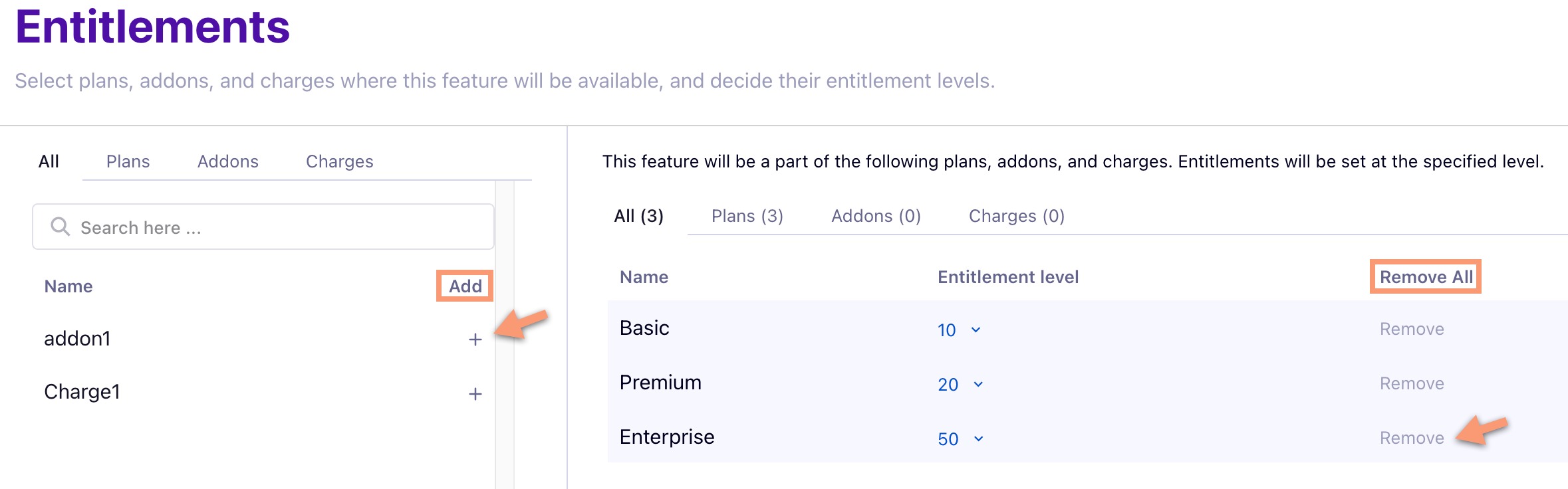Expand the Premium entitlement level dropdown
Screen dimensions: 1568x489
click(x=960, y=384)
